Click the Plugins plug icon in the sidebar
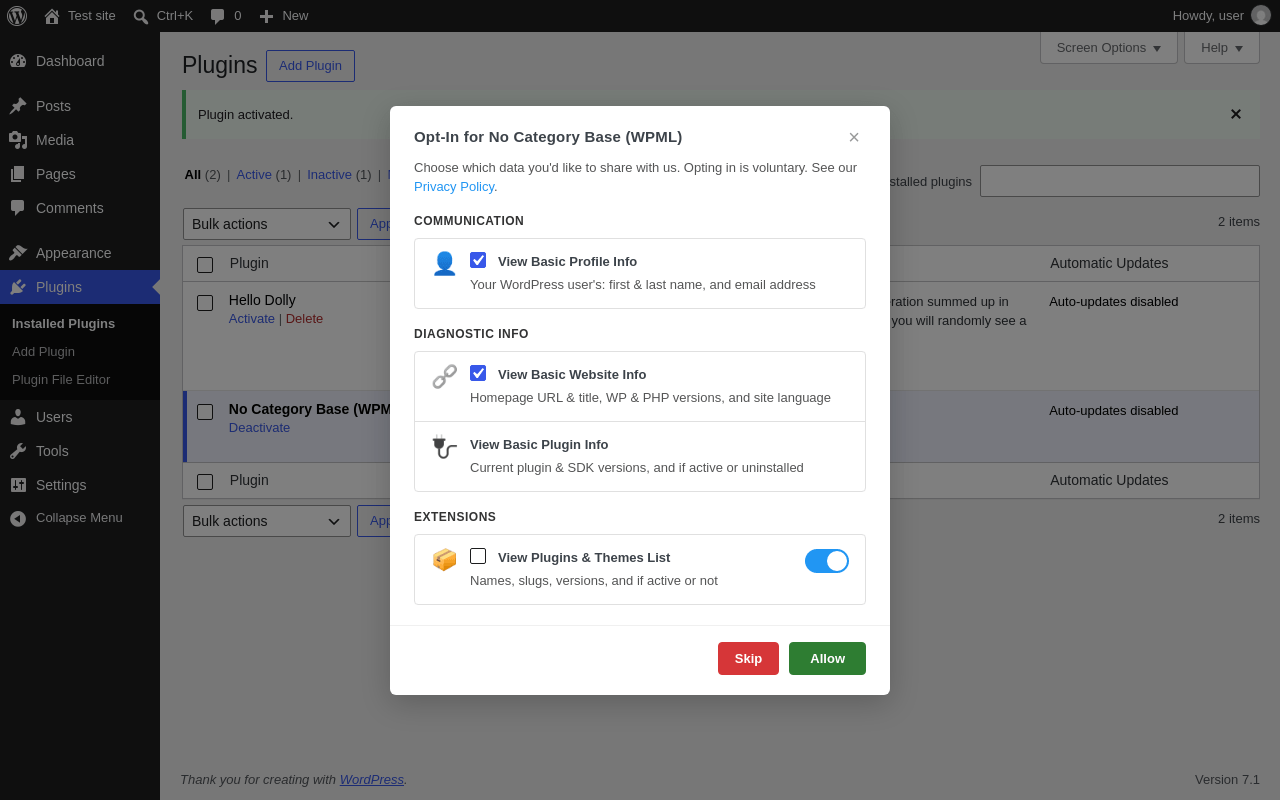The height and width of the screenshot is (800, 1280). coord(18,287)
